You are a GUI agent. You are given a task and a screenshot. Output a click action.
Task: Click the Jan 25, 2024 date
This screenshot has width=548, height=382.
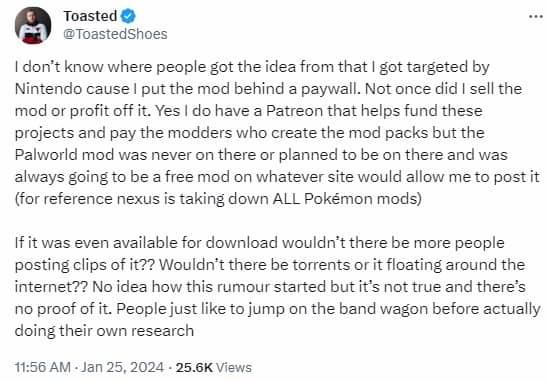pyautogui.click(x=122, y=367)
